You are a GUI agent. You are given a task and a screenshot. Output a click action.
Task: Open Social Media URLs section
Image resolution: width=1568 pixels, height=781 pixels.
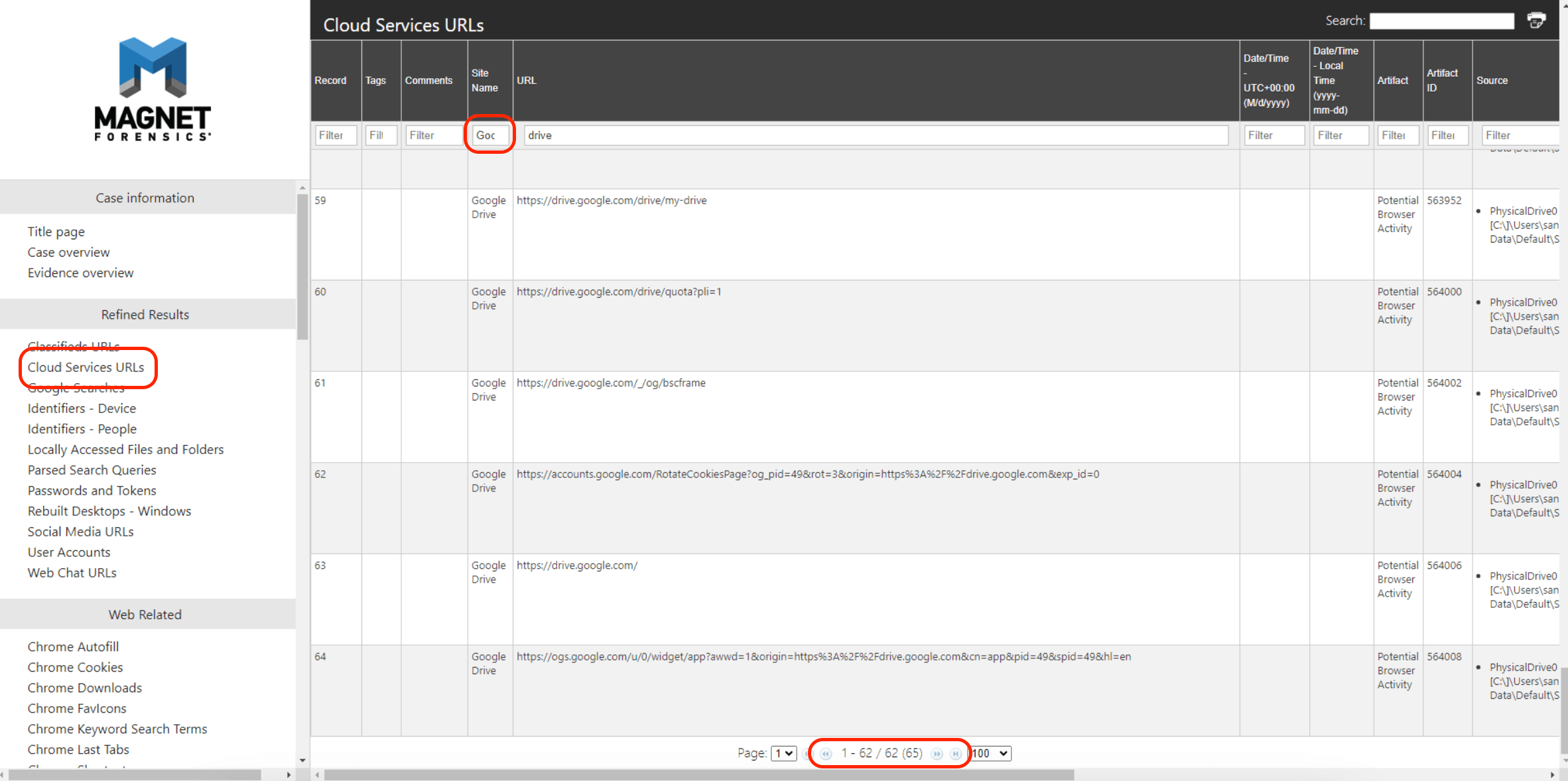(80, 532)
